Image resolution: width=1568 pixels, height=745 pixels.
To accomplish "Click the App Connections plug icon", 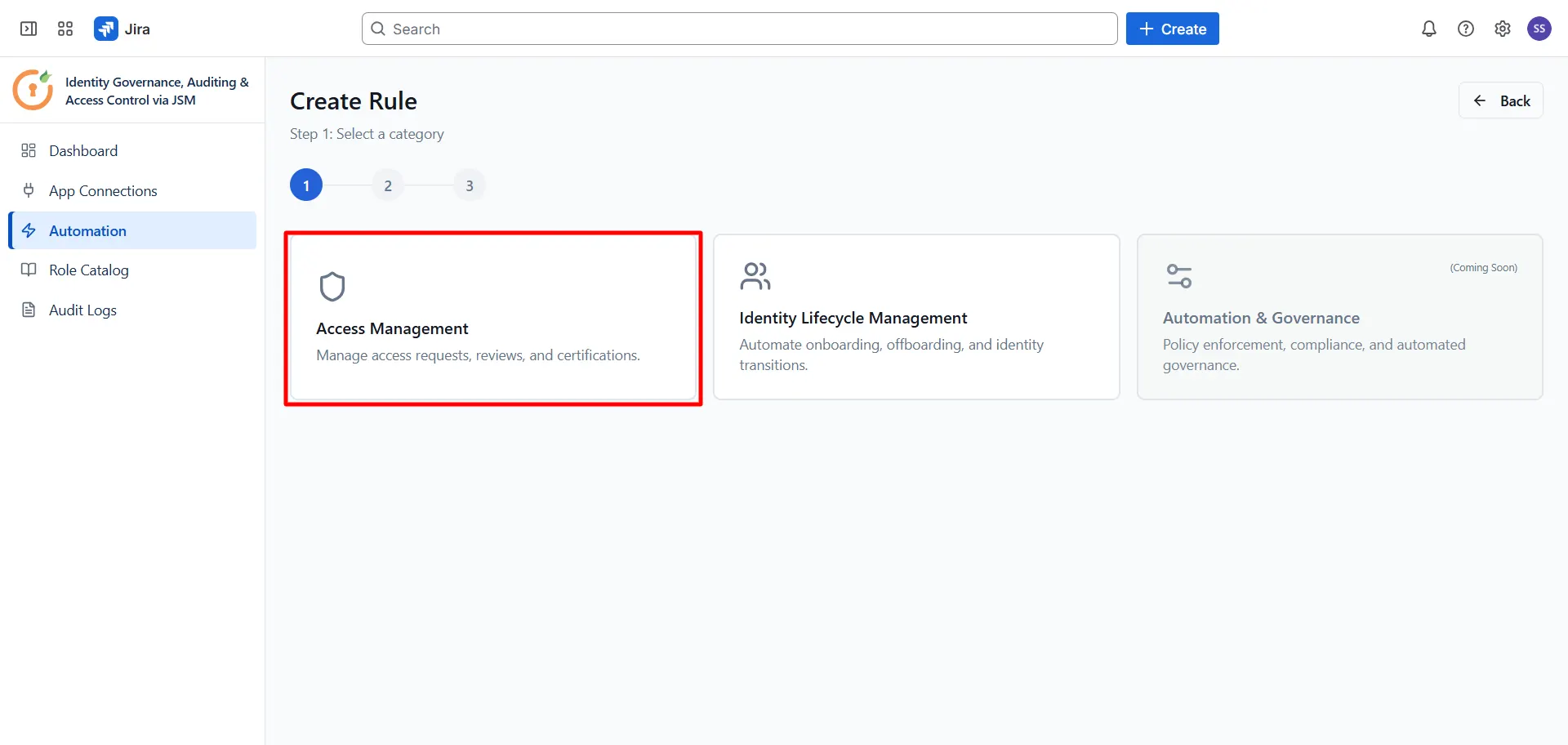I will pyautogui.click(x=29, y=190).
